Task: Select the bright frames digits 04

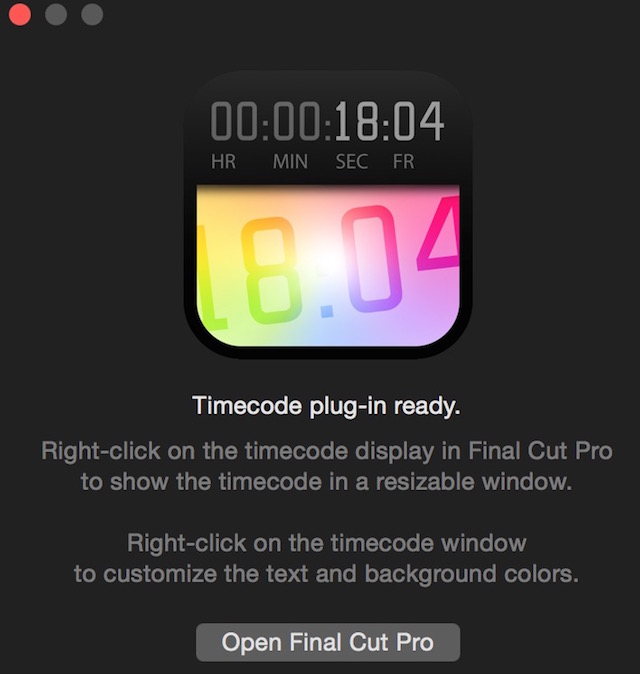Action: point(418,121)
